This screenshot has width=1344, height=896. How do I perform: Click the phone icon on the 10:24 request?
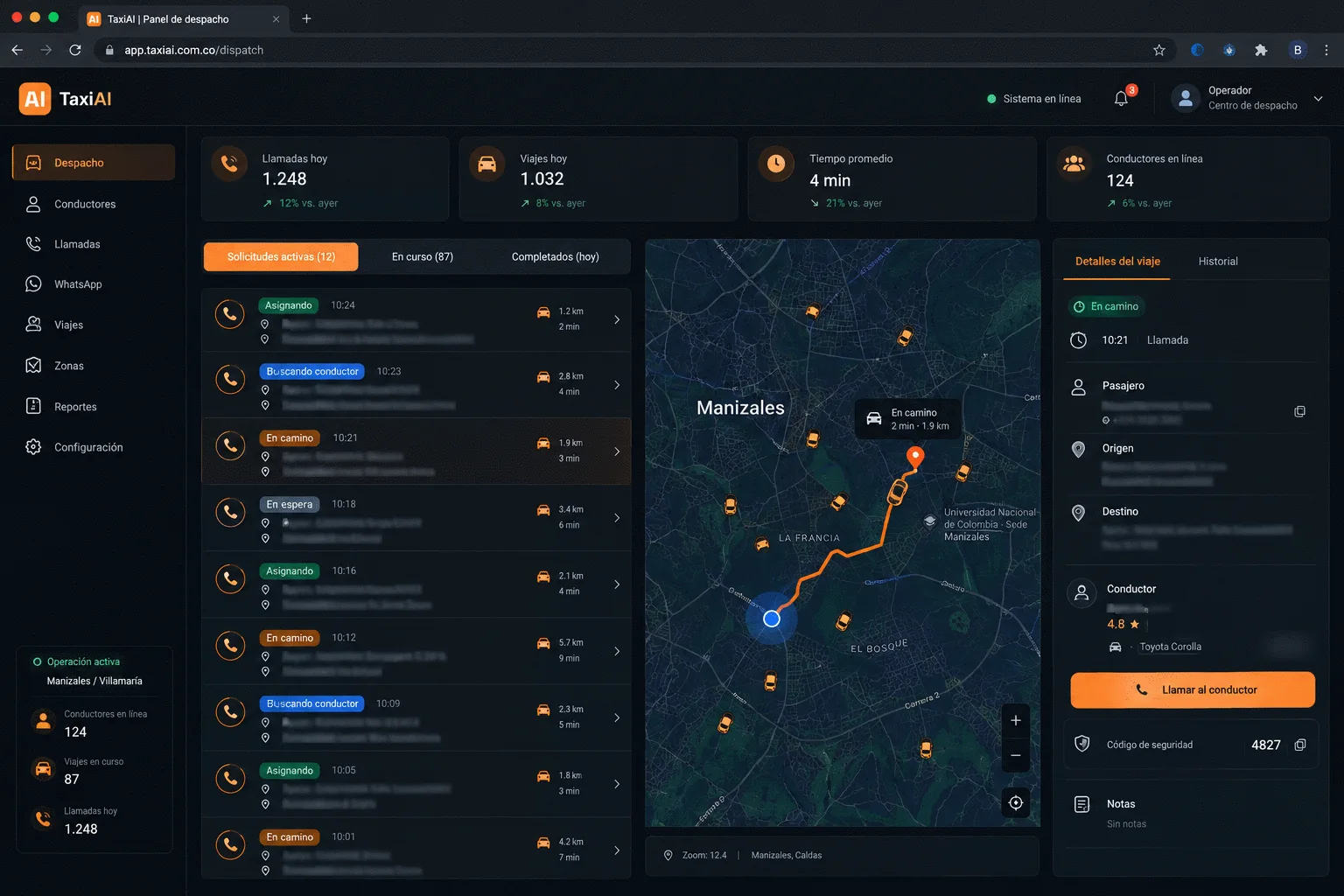[x=230, y=313]
